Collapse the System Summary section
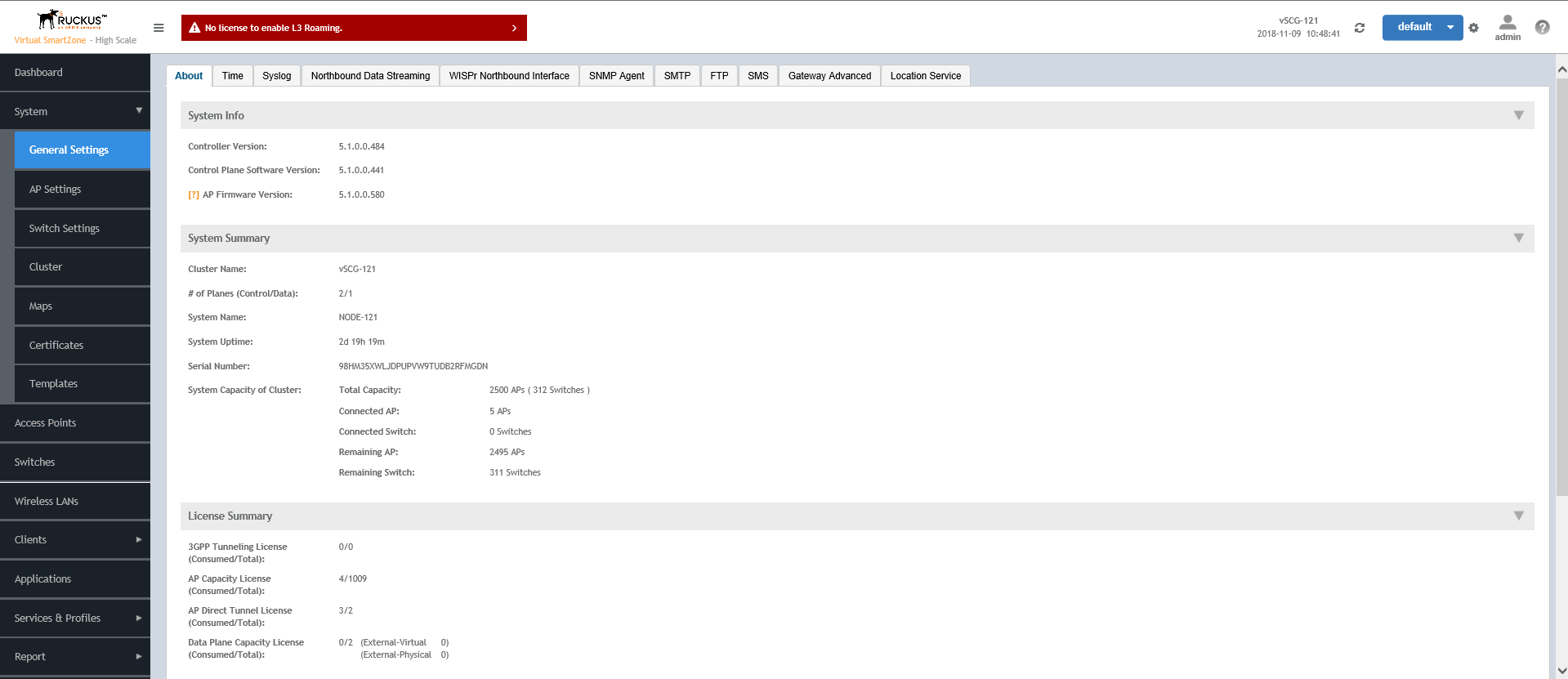Screen dimensions: 1568x679 [x=1518, y=238]
